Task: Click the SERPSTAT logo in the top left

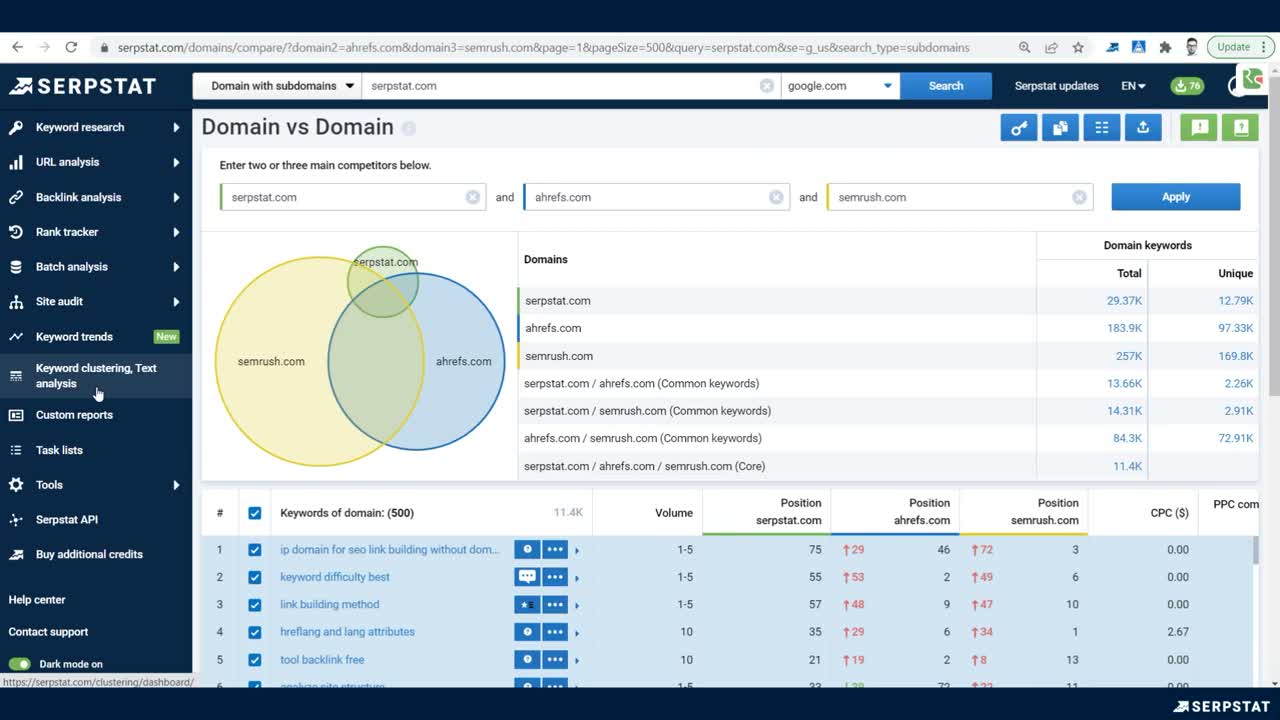Action: tap(82, 86)
